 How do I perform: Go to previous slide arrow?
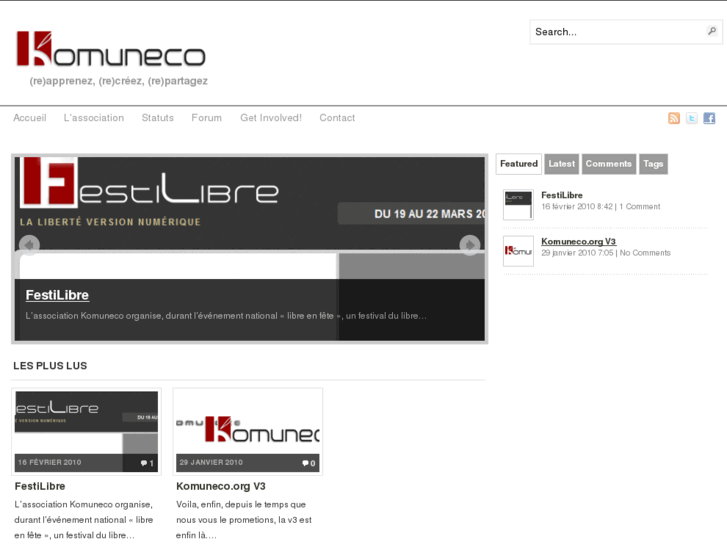tap(29, 244)
